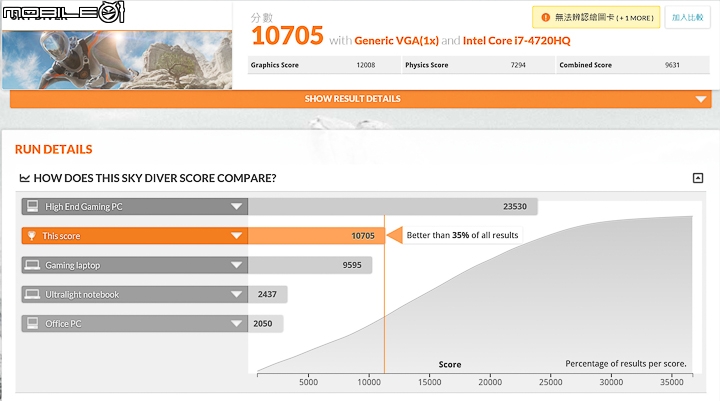Click the arrow on the result details bar
Image resolution: width=720 pixels, height=401 pixels.
pyautogui.click(x=701, y=99)
